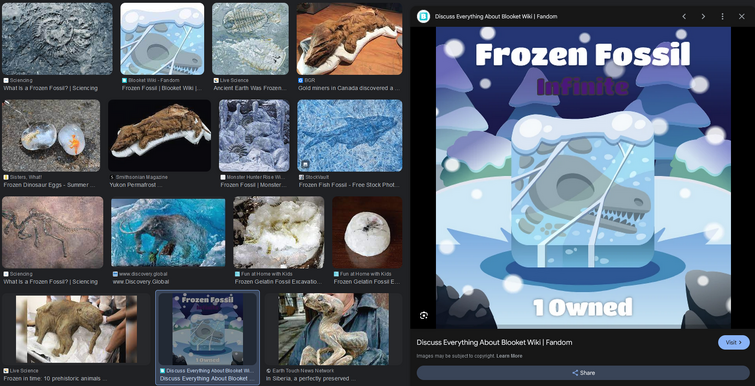Open the Live Science trilobite image result

(x=250, y=39)
